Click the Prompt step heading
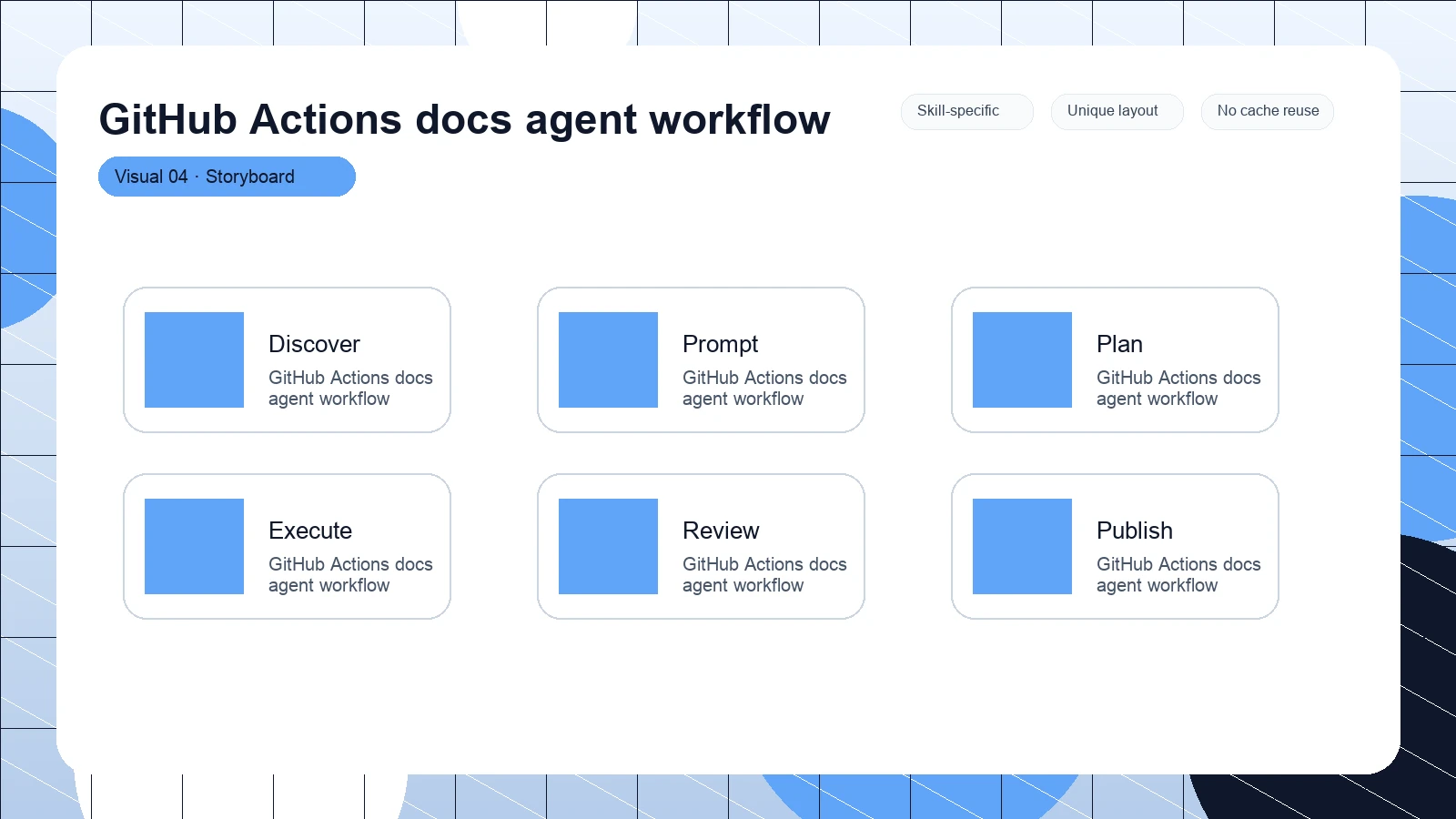 (720, 344)
